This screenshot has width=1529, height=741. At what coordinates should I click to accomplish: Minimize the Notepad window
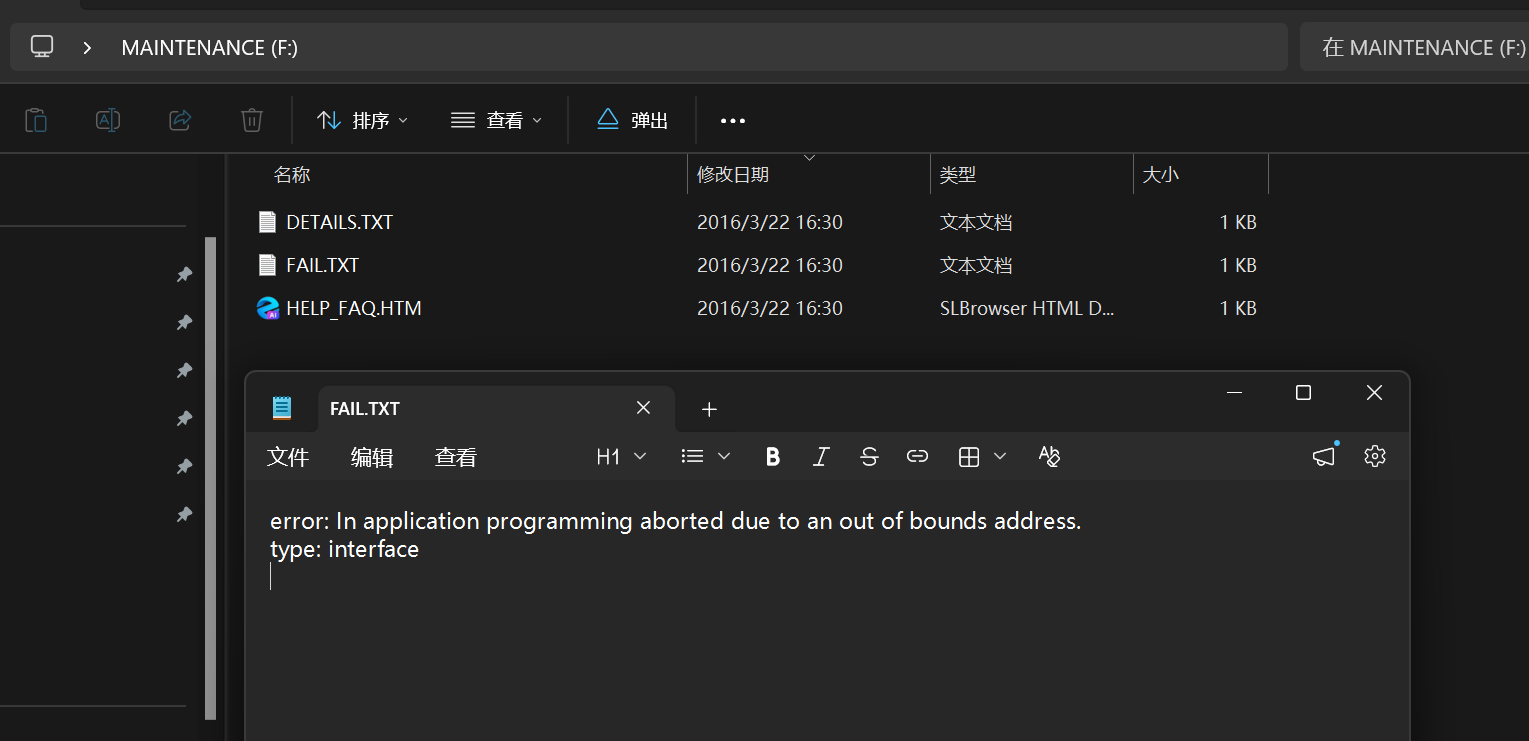[x=1235, y=393]
